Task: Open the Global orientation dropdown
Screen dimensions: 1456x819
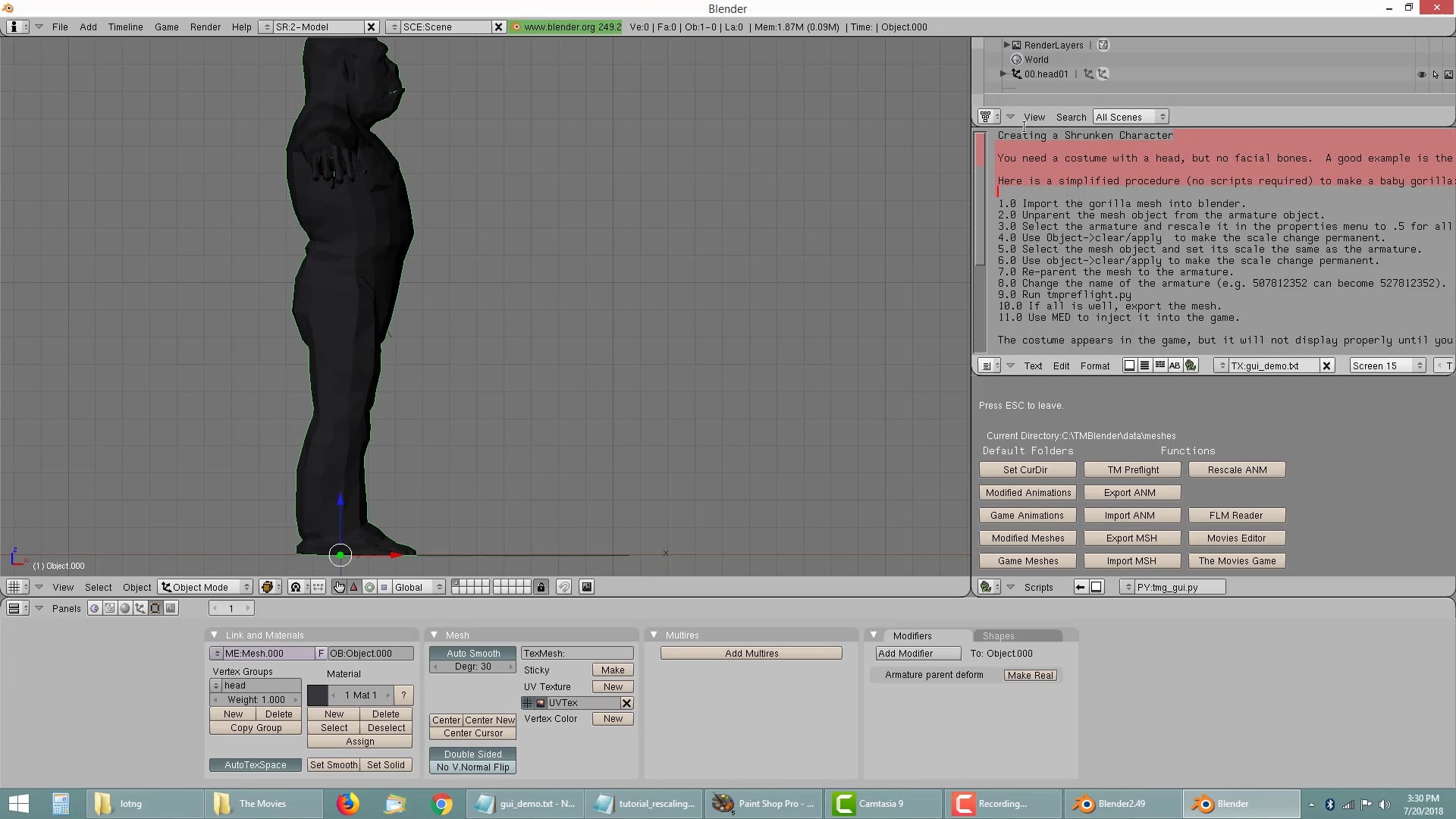Action: pos(418,587)
